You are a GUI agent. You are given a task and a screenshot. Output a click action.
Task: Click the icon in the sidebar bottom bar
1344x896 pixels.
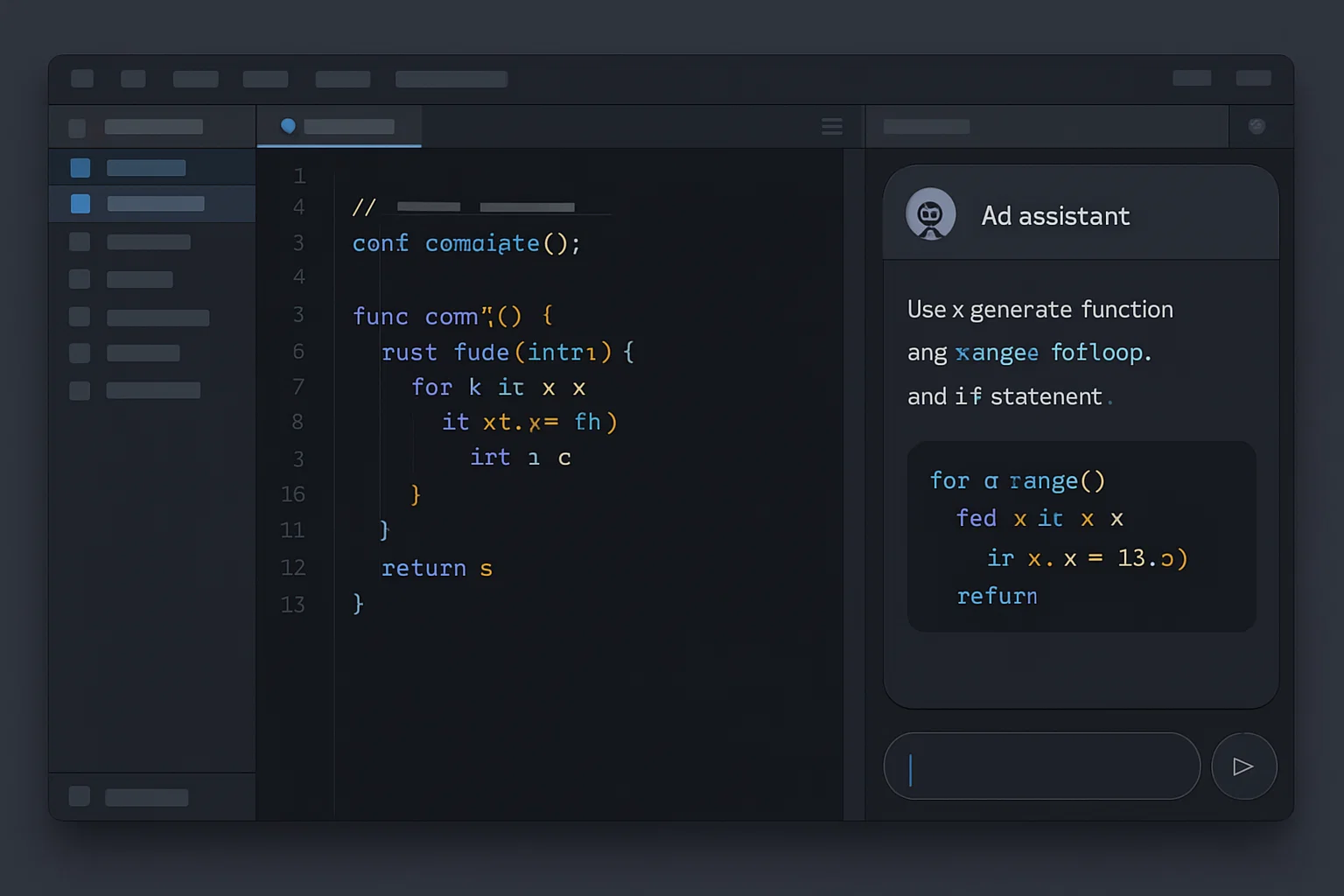pos(80,796)
